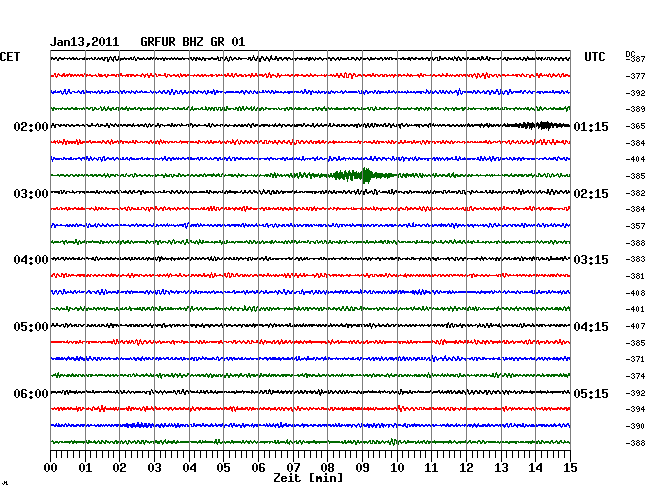Click the Zeit [min] axis title

(x=308, y=478)
